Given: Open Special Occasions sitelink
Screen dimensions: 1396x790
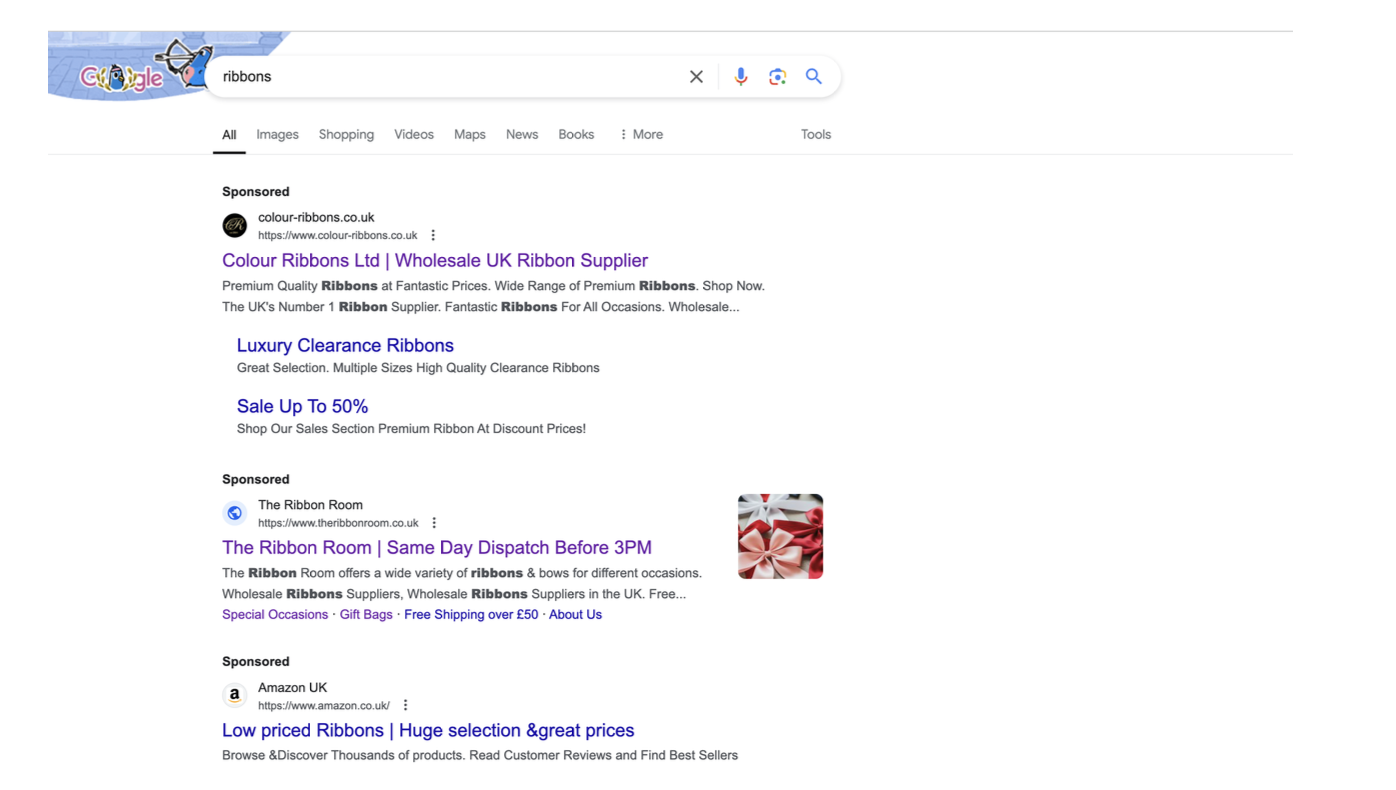Looking at the screenshot, I should (x=275, y=615).
